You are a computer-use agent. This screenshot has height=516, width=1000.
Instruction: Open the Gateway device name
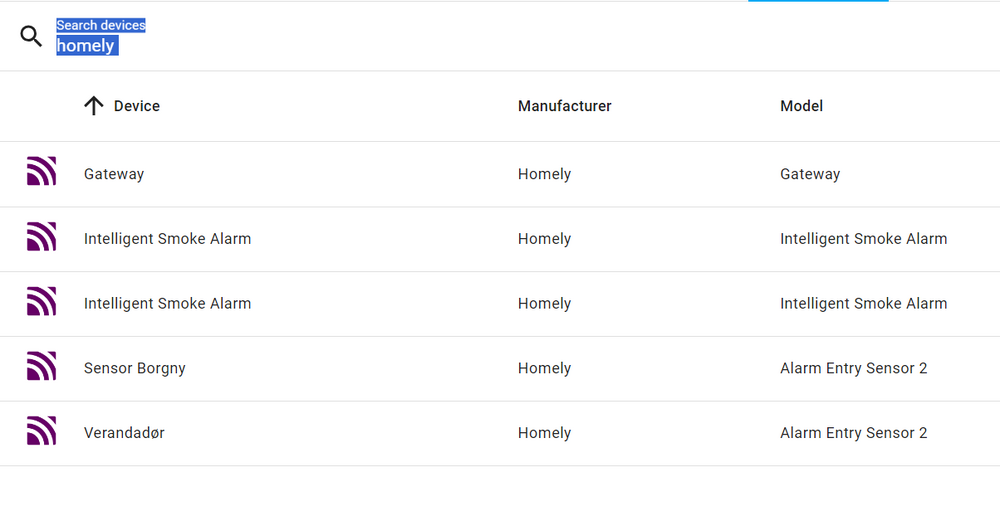coord(114,174)
